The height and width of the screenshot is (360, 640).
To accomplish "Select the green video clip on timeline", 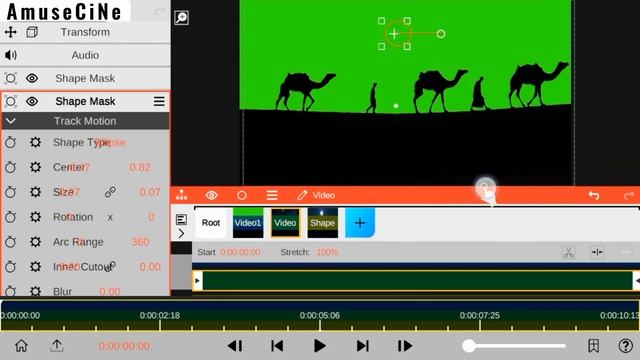I will 418,281.
